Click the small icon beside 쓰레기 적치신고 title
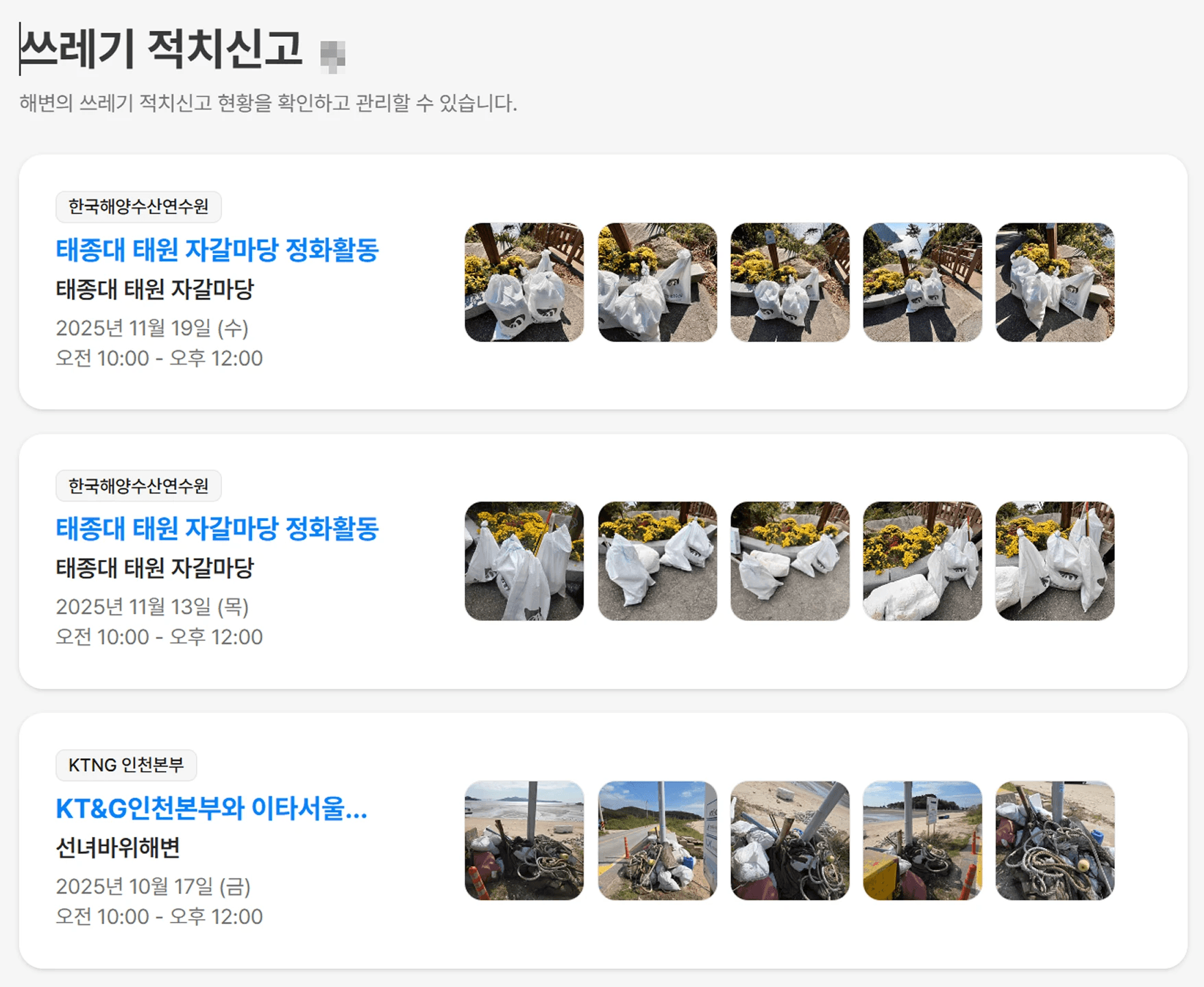The height and width of the screenshot is (987, 1204). point(333,56)
